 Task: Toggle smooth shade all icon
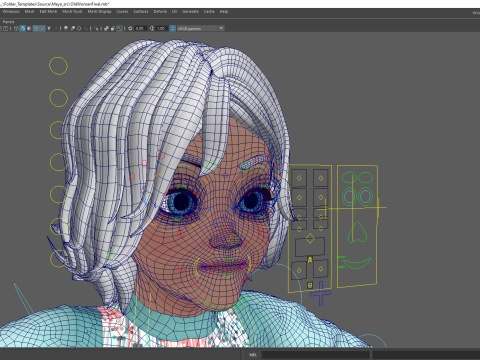[x=23, y=28]
